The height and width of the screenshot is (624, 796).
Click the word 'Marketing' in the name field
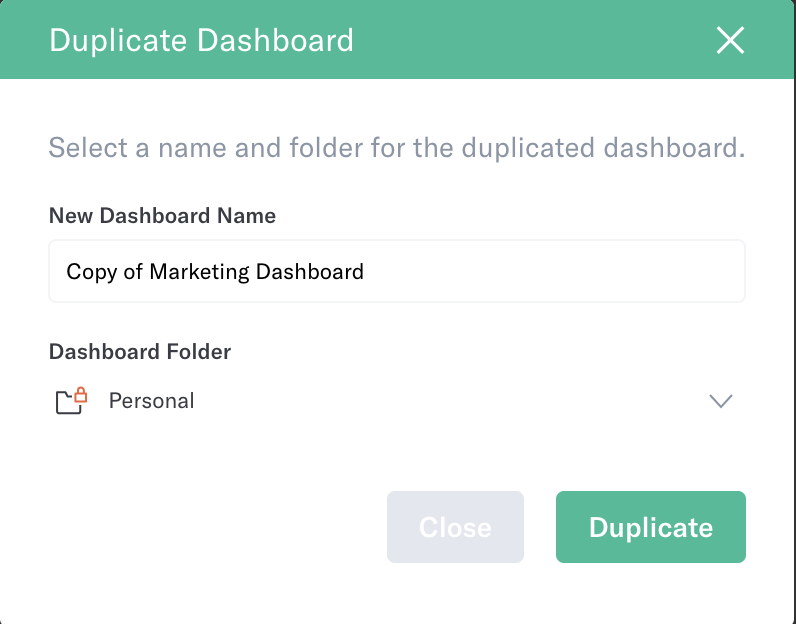point(200,272)
